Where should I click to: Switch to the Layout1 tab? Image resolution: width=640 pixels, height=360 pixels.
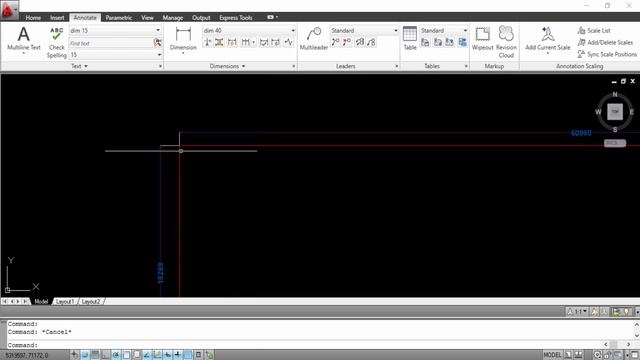pyautogui.click(x=64, y=302)
